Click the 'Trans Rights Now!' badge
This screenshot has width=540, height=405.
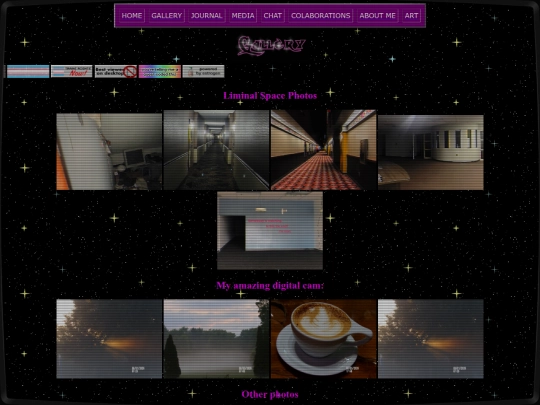click(72, 71)
